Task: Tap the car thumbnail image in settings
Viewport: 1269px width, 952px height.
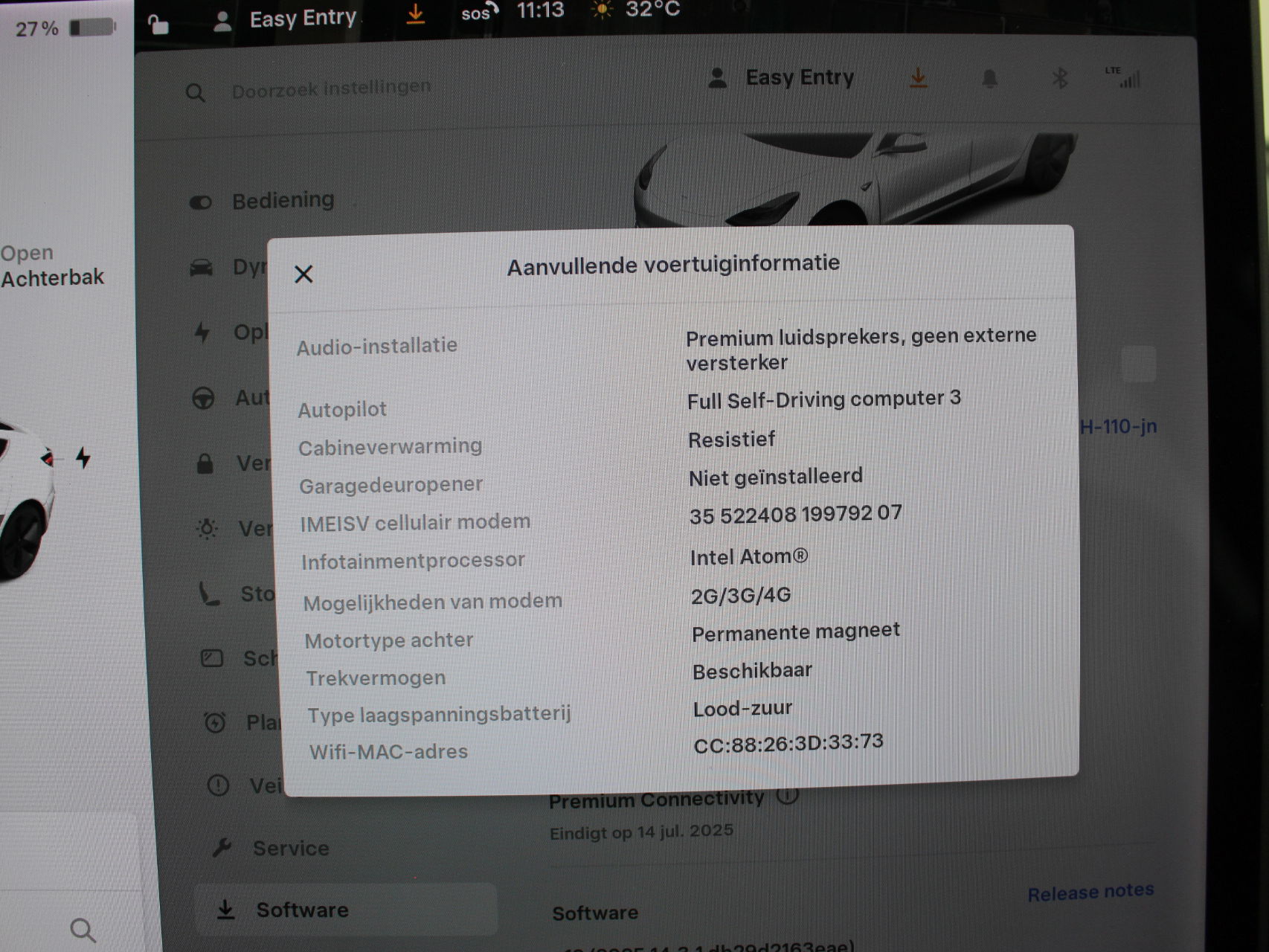Action: [855, 178]
